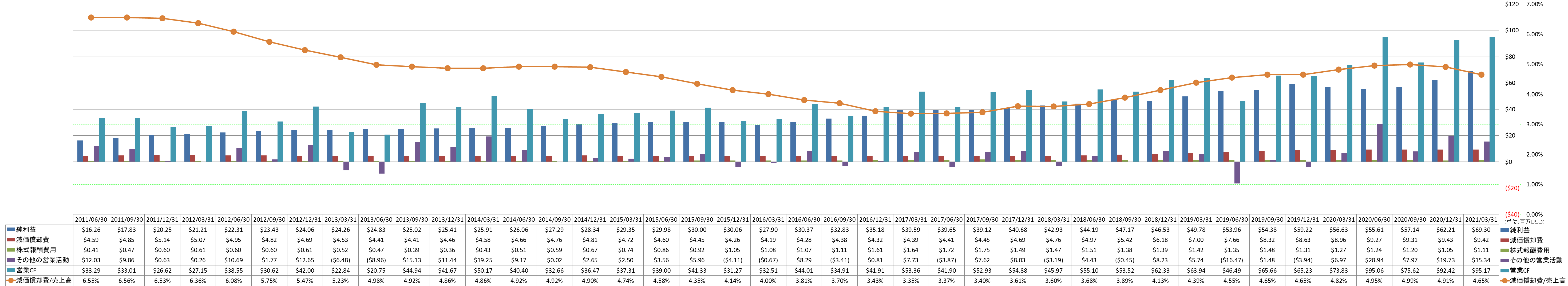Click the $0.02 cell under 2014/09/30

554,260
